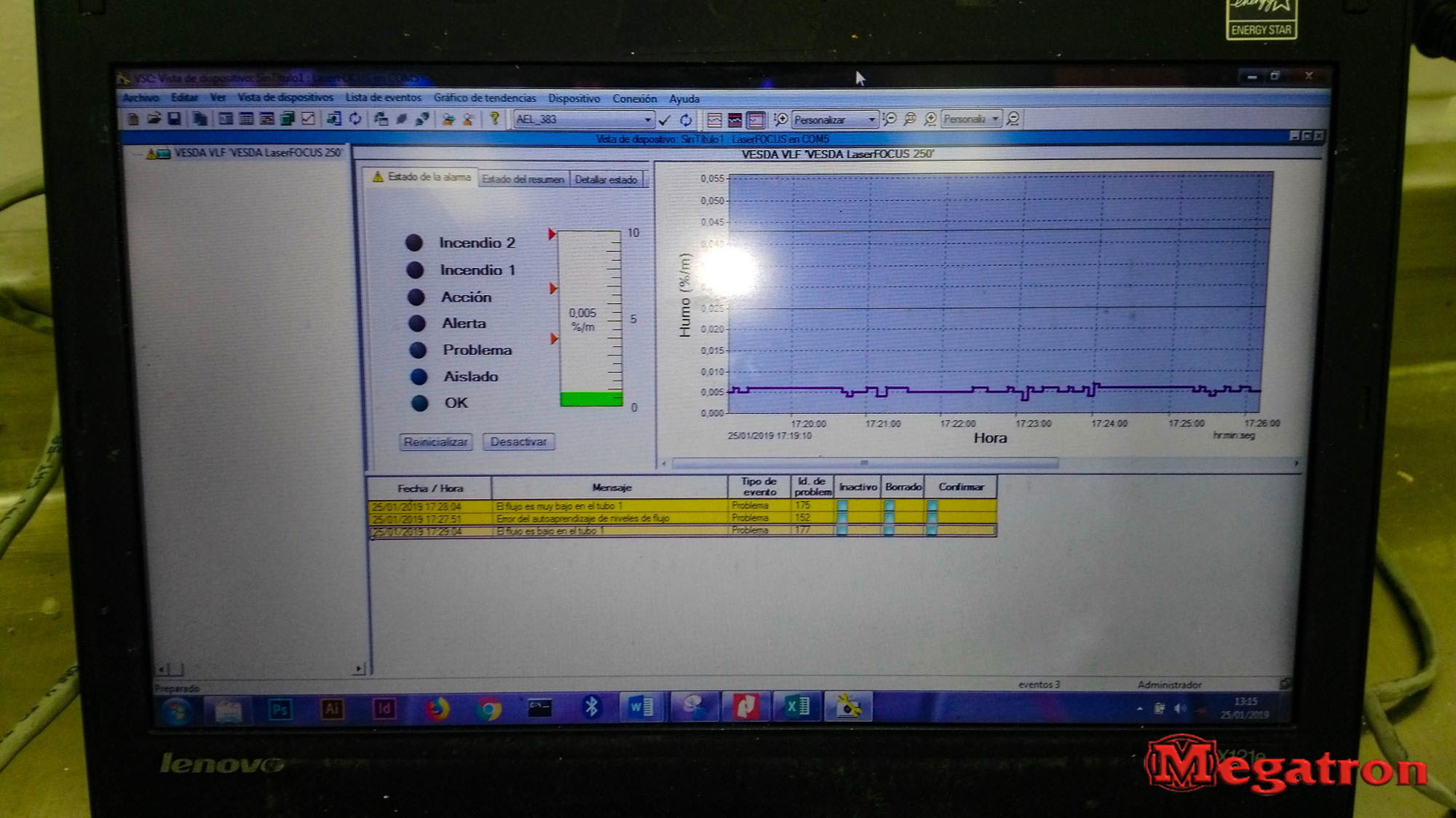
Task: Open Excel from the taskbar
Action: point(797,707)
